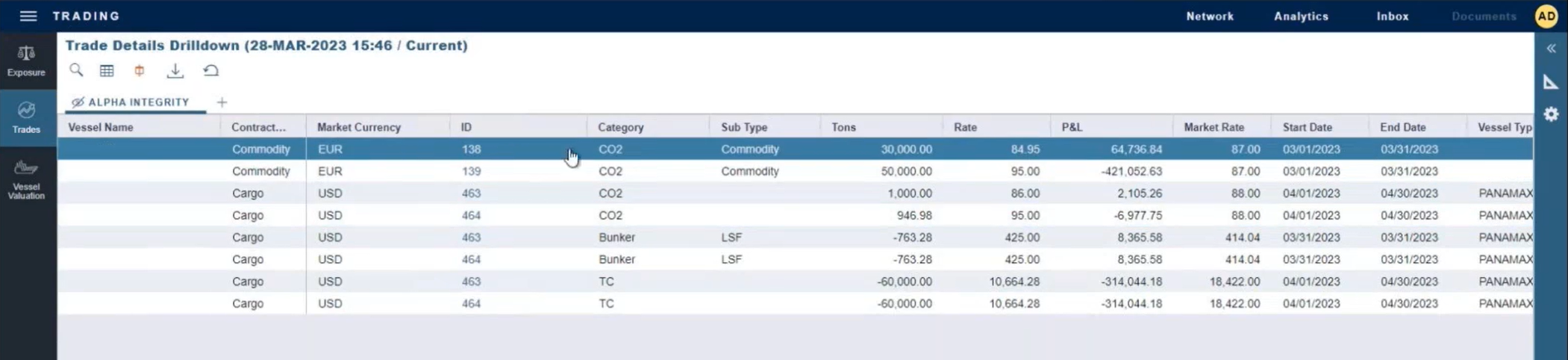Click the orange columns layout icon
The height and width of the screenshot is (360, 1568).
point(140,70)
